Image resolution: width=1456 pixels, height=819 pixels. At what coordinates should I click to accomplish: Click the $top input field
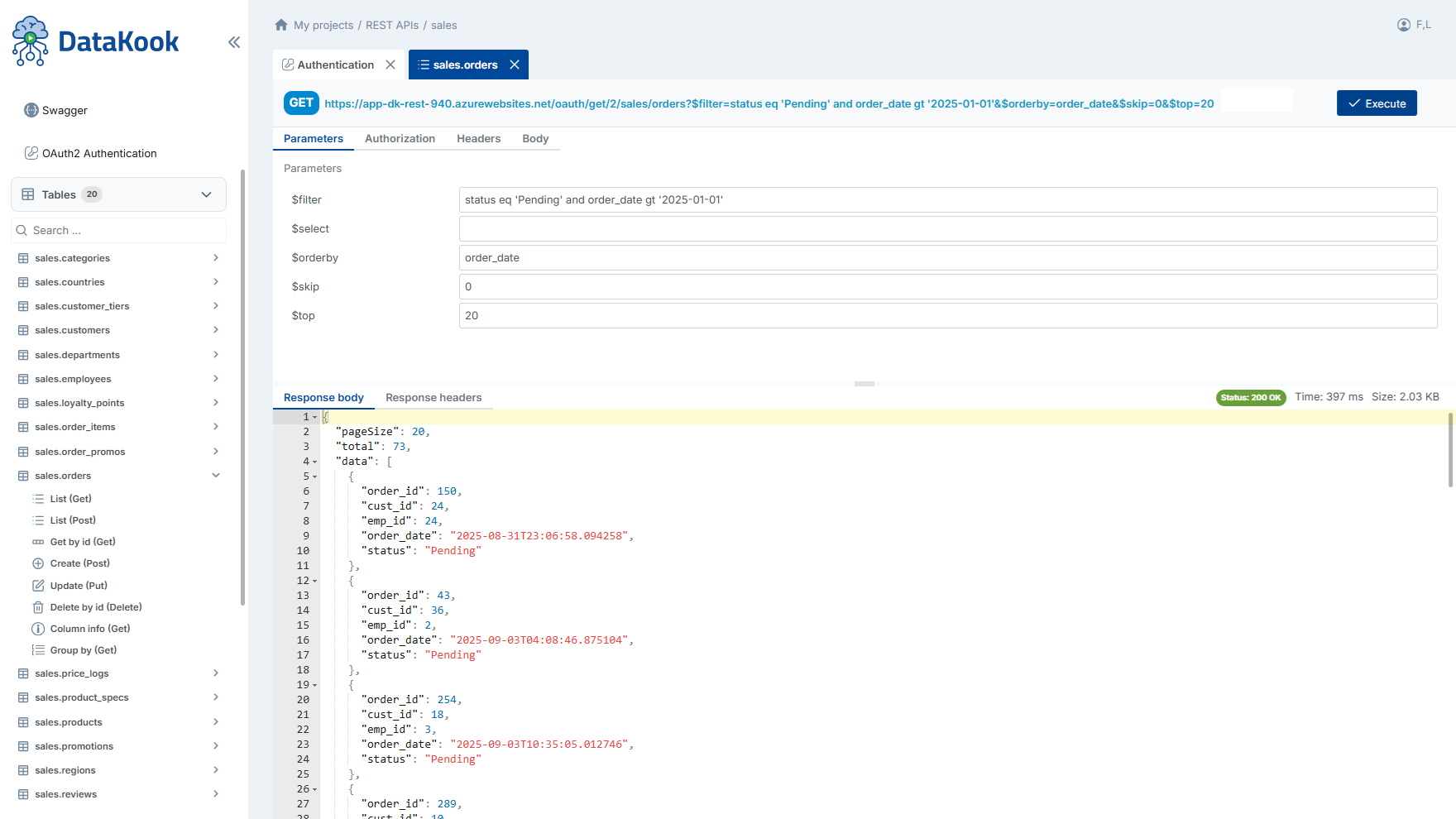point(948,315)
